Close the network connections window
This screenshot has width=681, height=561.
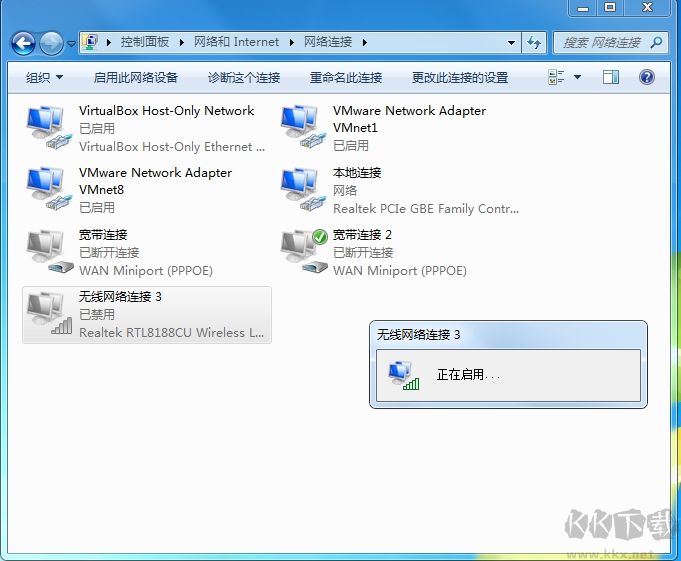pyautogui.click(x=647, y=7)
